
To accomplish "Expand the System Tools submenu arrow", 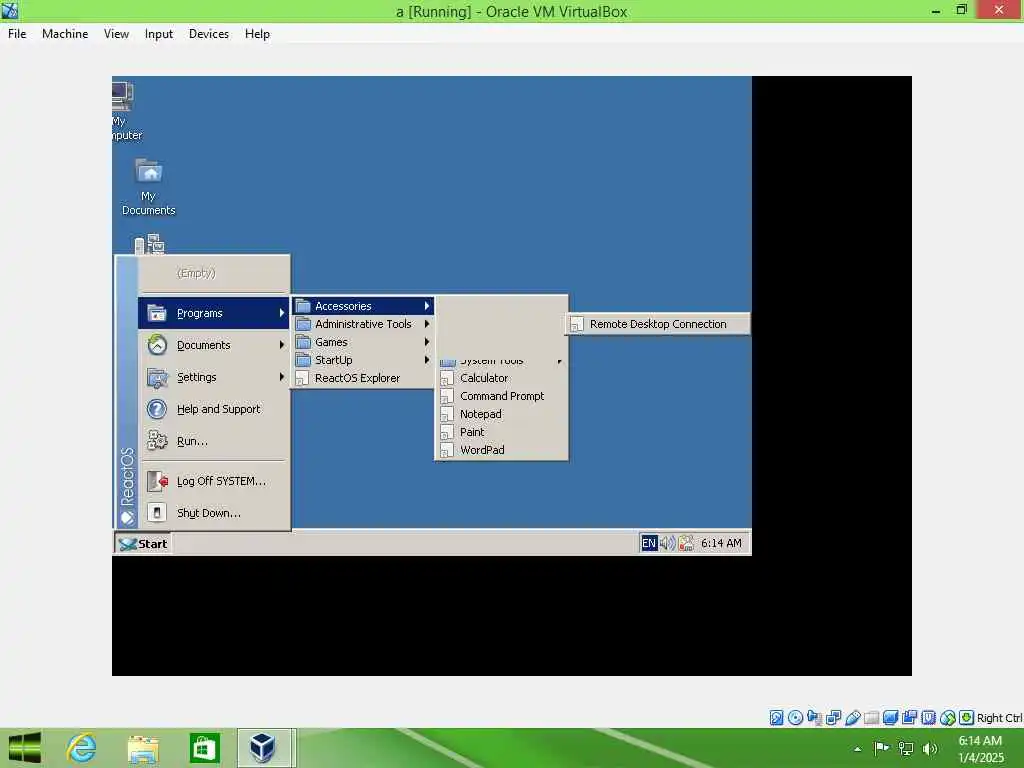I will [560, 362].
